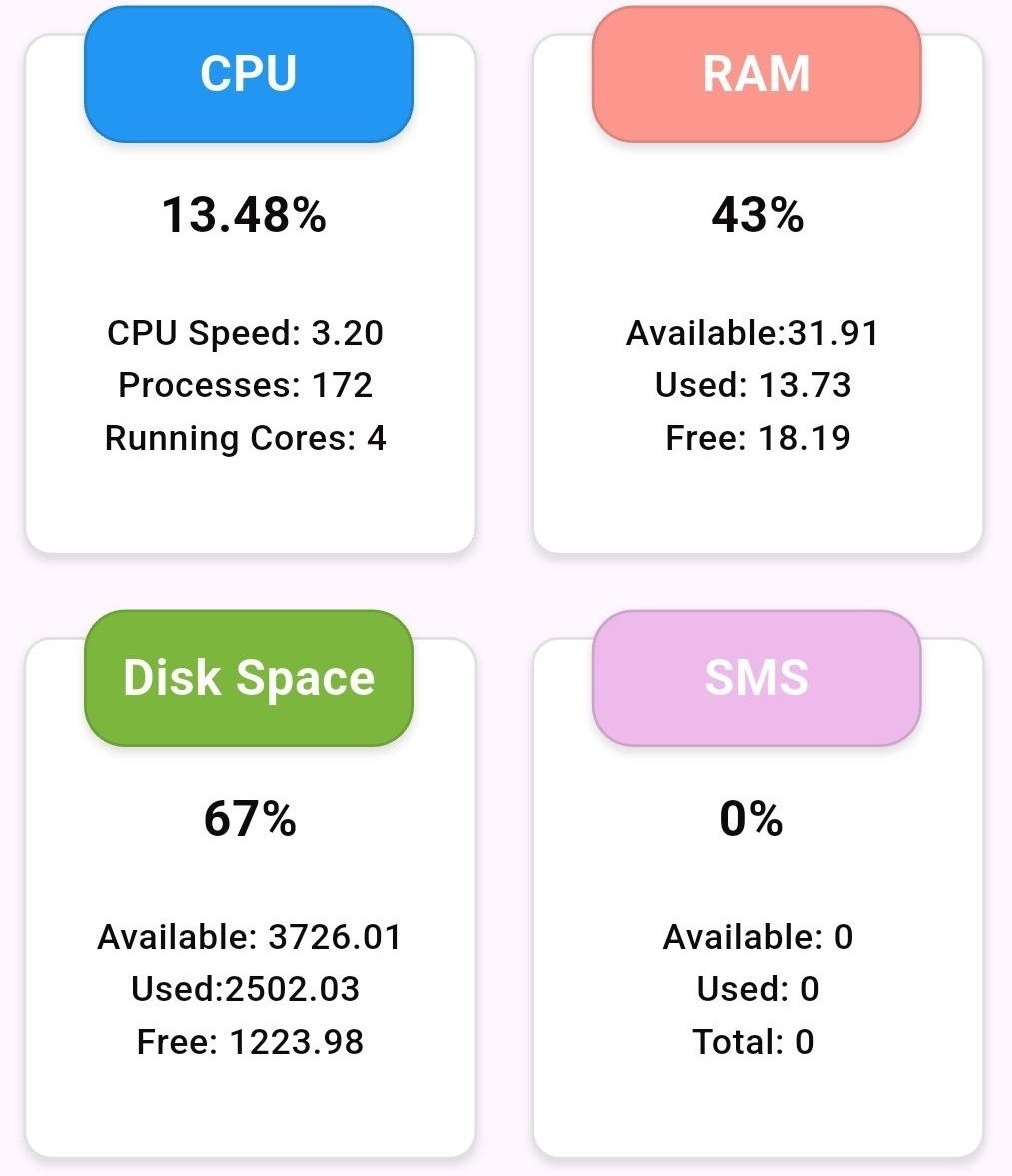Screen dimensions: 1012x1176
Task: Click the RAM Used: 13.73 line
Action: 753,385
